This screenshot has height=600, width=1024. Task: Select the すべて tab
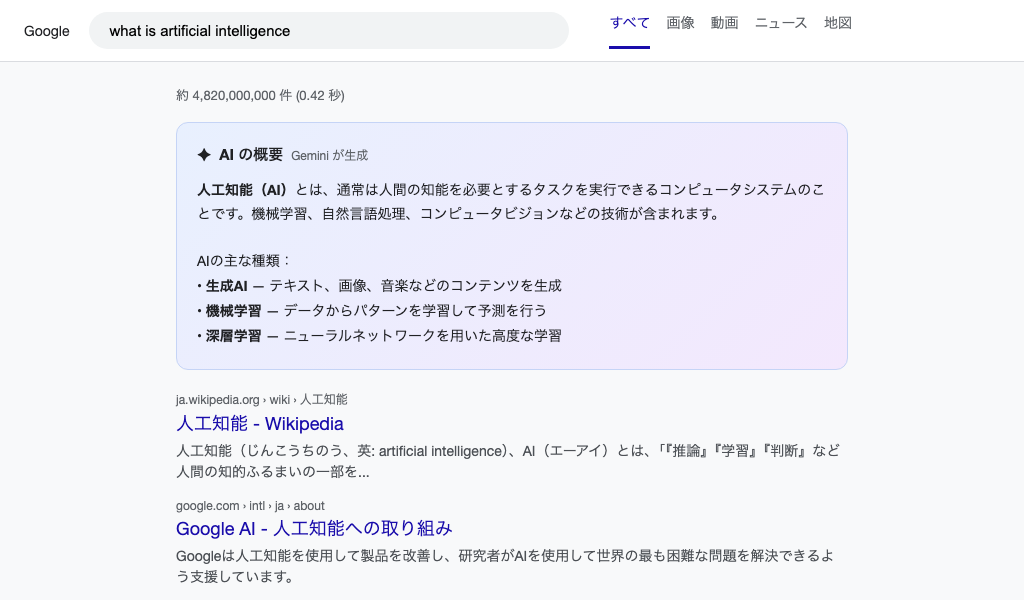pyautogui.click(x=629, y=22)
